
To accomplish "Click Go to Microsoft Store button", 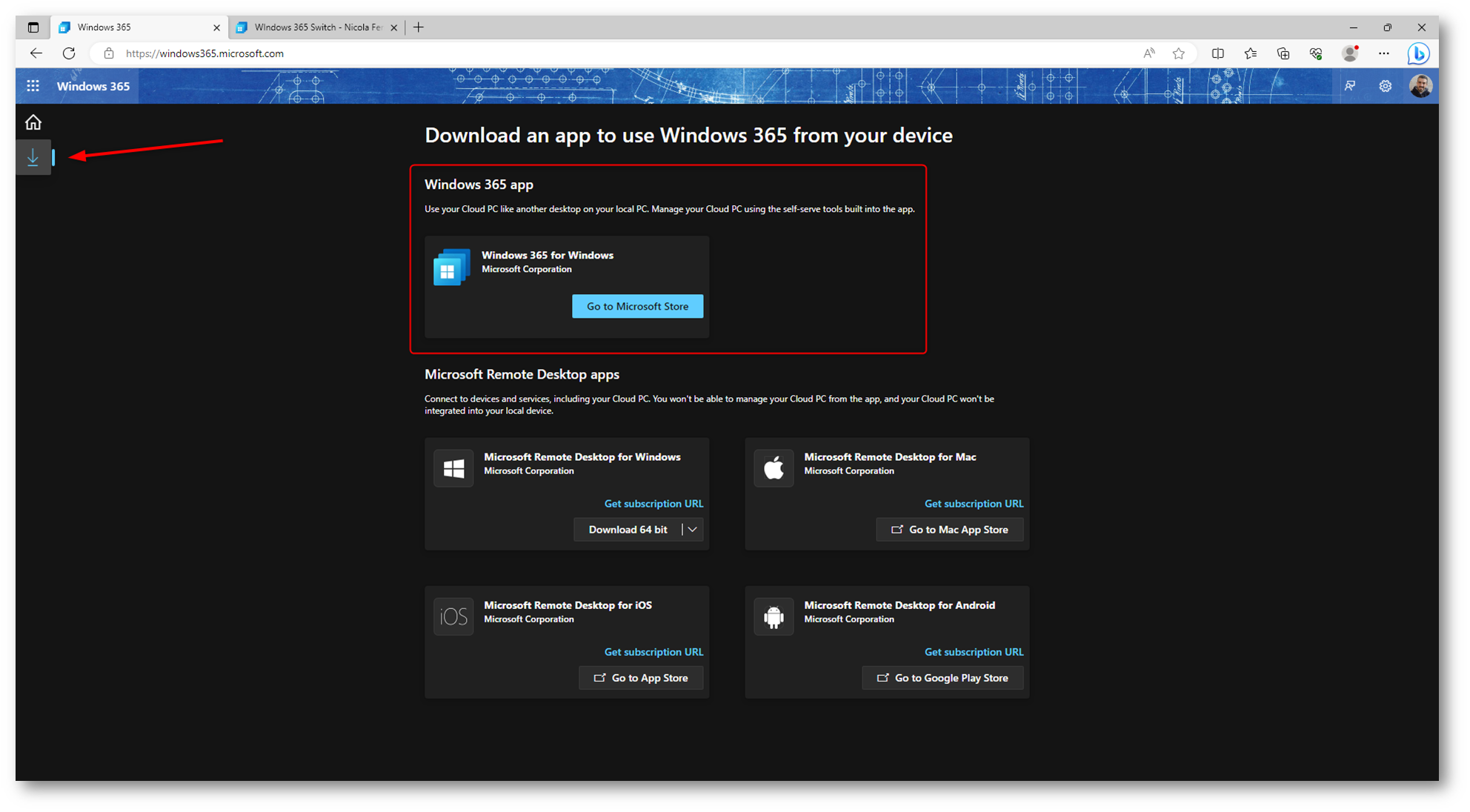I will pos(637,306).
